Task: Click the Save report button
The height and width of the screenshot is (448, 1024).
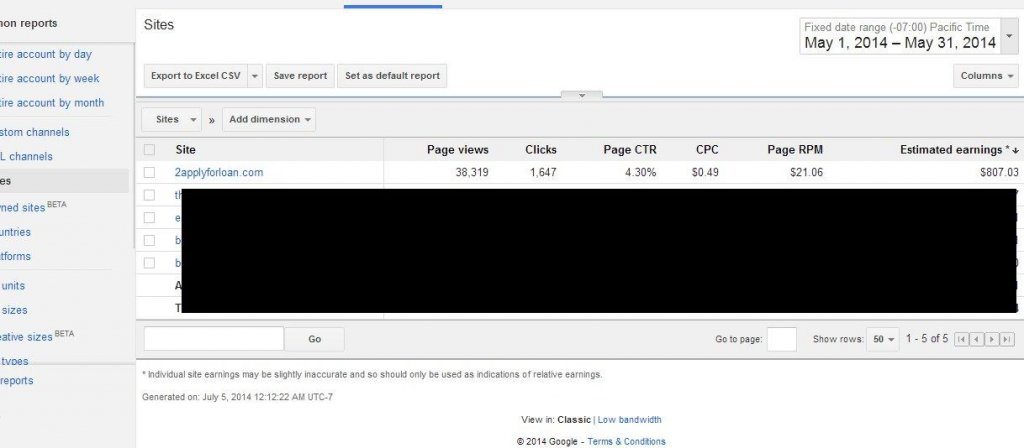Action: point(300,76)
